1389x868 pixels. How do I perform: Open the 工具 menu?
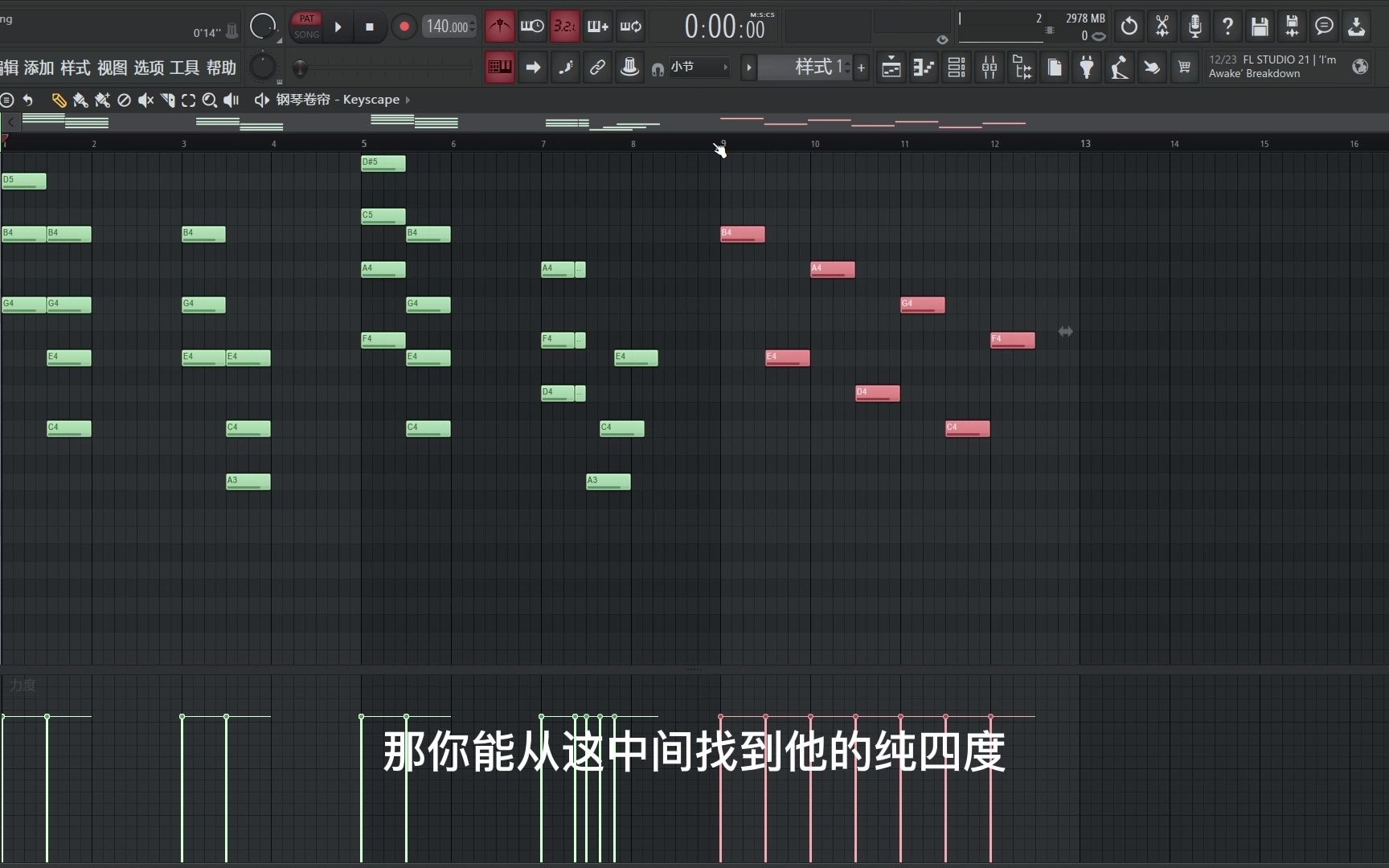click(x=185, y=68)
